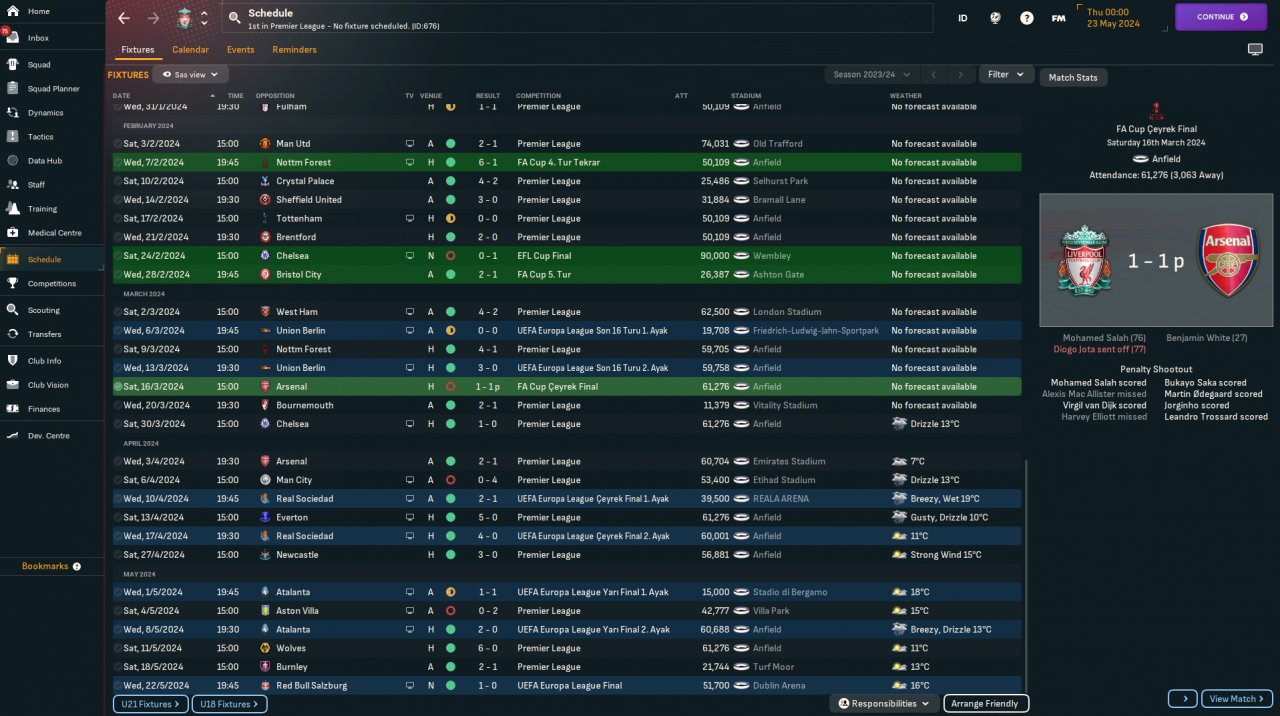Viewport: 1280px width, 716px height.
Task: Sort fixtures by the DATE column header
Action: point(122,96)
